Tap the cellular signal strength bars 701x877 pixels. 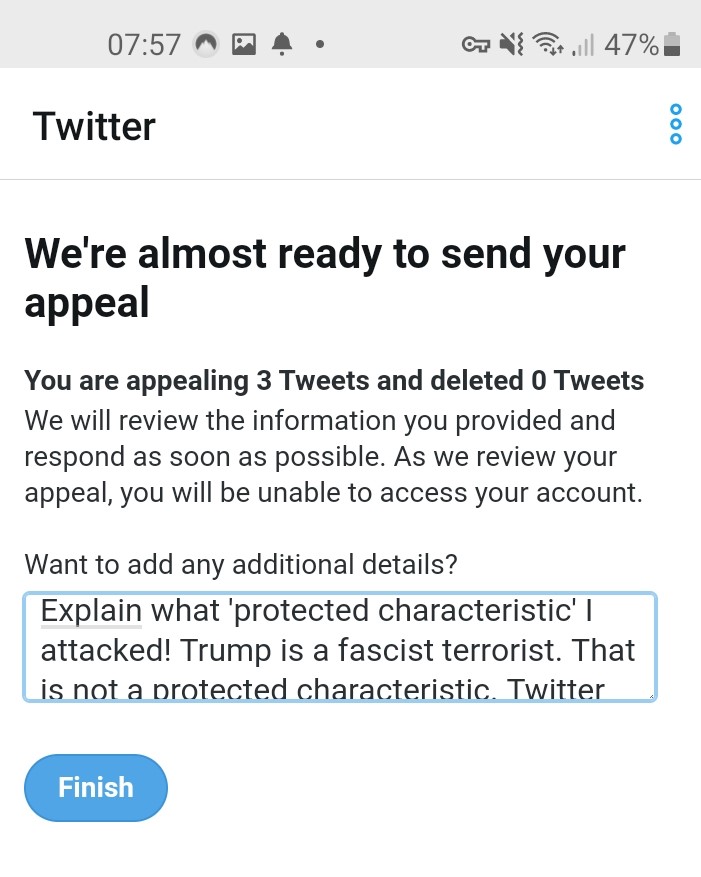coord(582,45)
